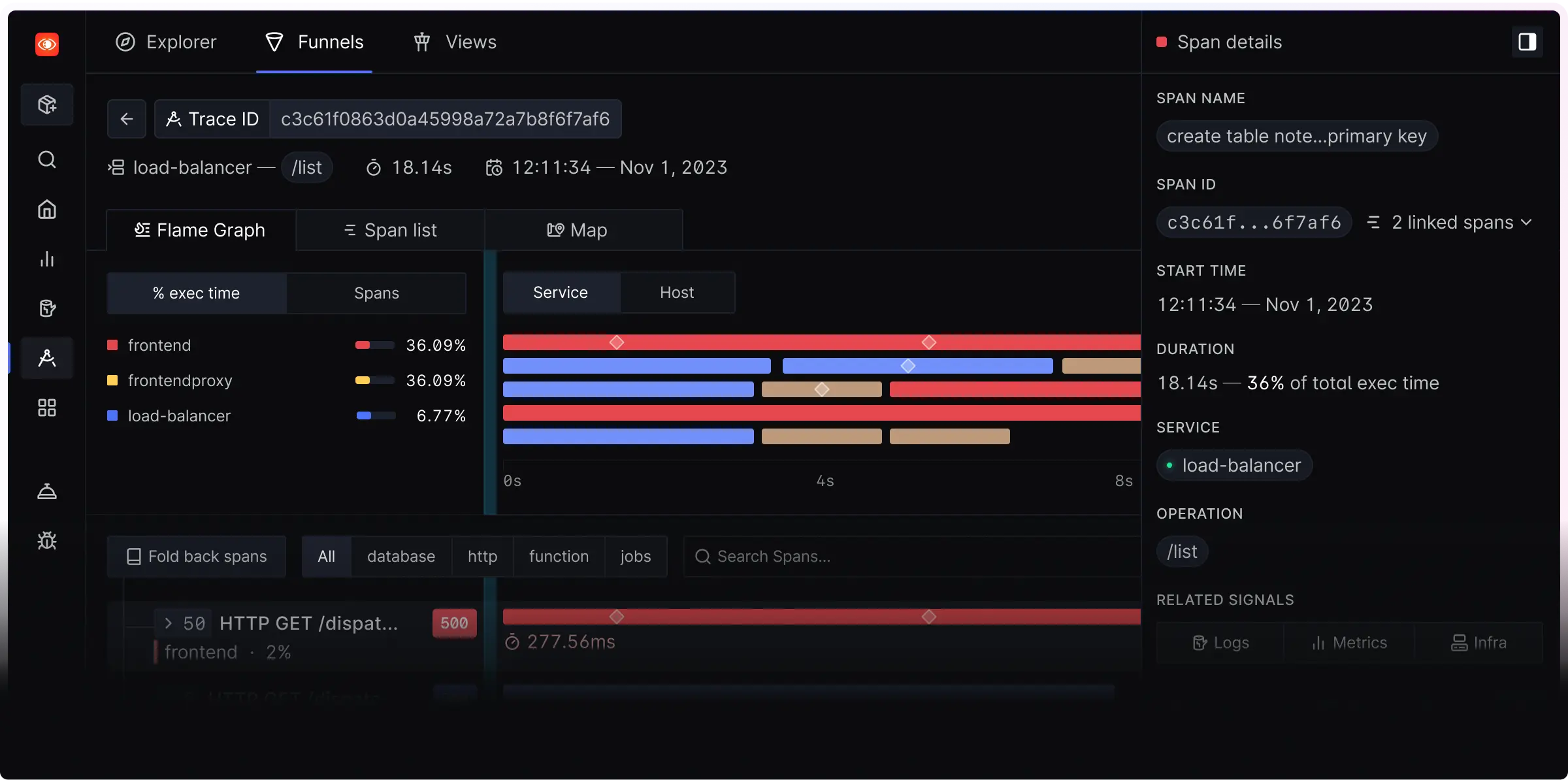The image size is (1568, 780).
Task: Switch to the Span list tab
Action: [391, 230]
